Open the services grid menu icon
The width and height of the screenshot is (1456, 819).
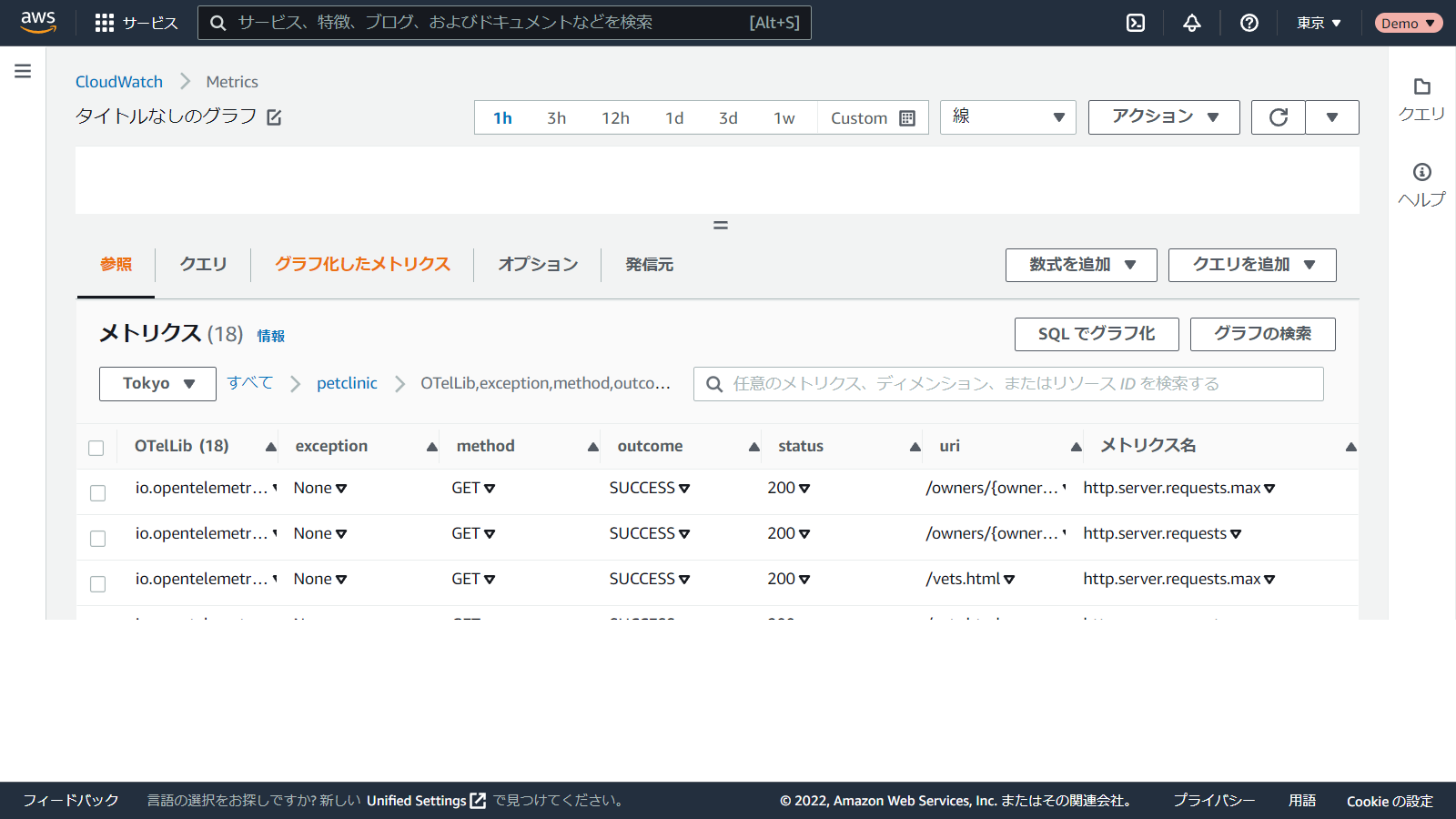tap(105, 23)
